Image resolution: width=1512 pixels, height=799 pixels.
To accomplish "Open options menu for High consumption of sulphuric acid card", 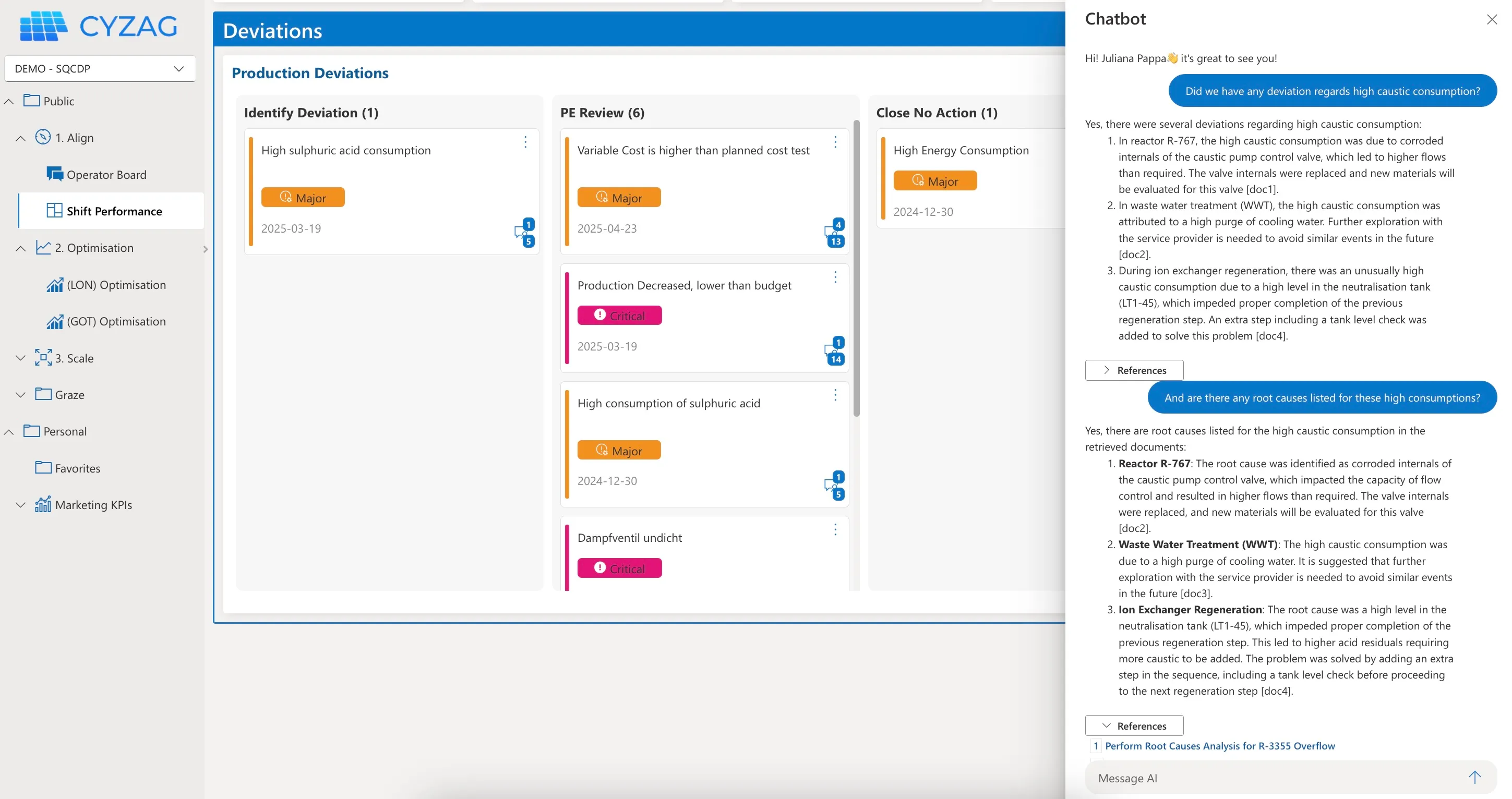I will 835,395.
